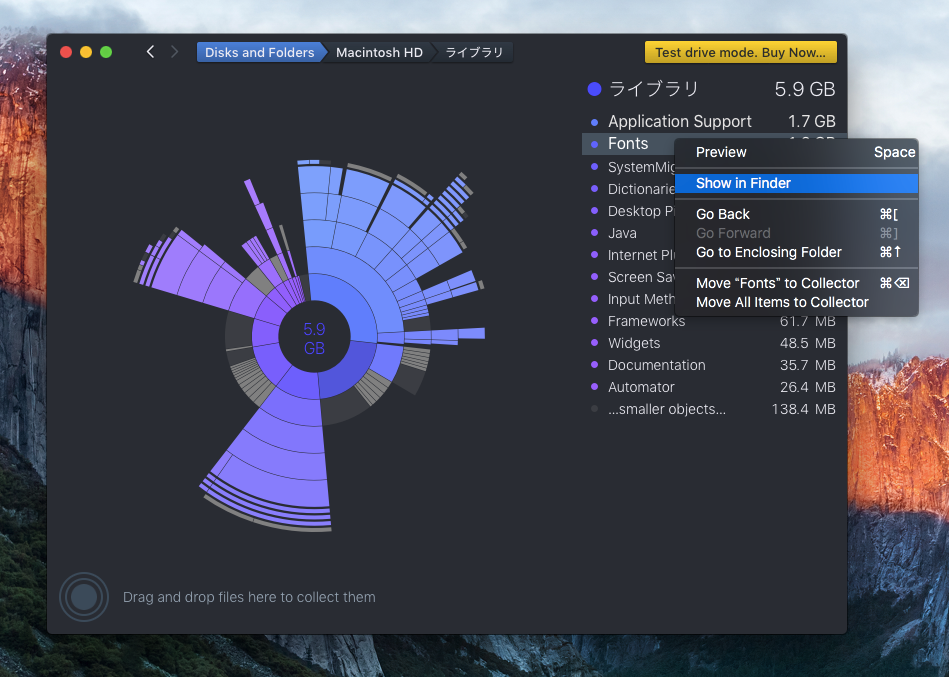The width and height of the screenshot is (949, 677).
Task: Choose Preview from the context menu
Action: pyautogui.click(x=796, y=152)
